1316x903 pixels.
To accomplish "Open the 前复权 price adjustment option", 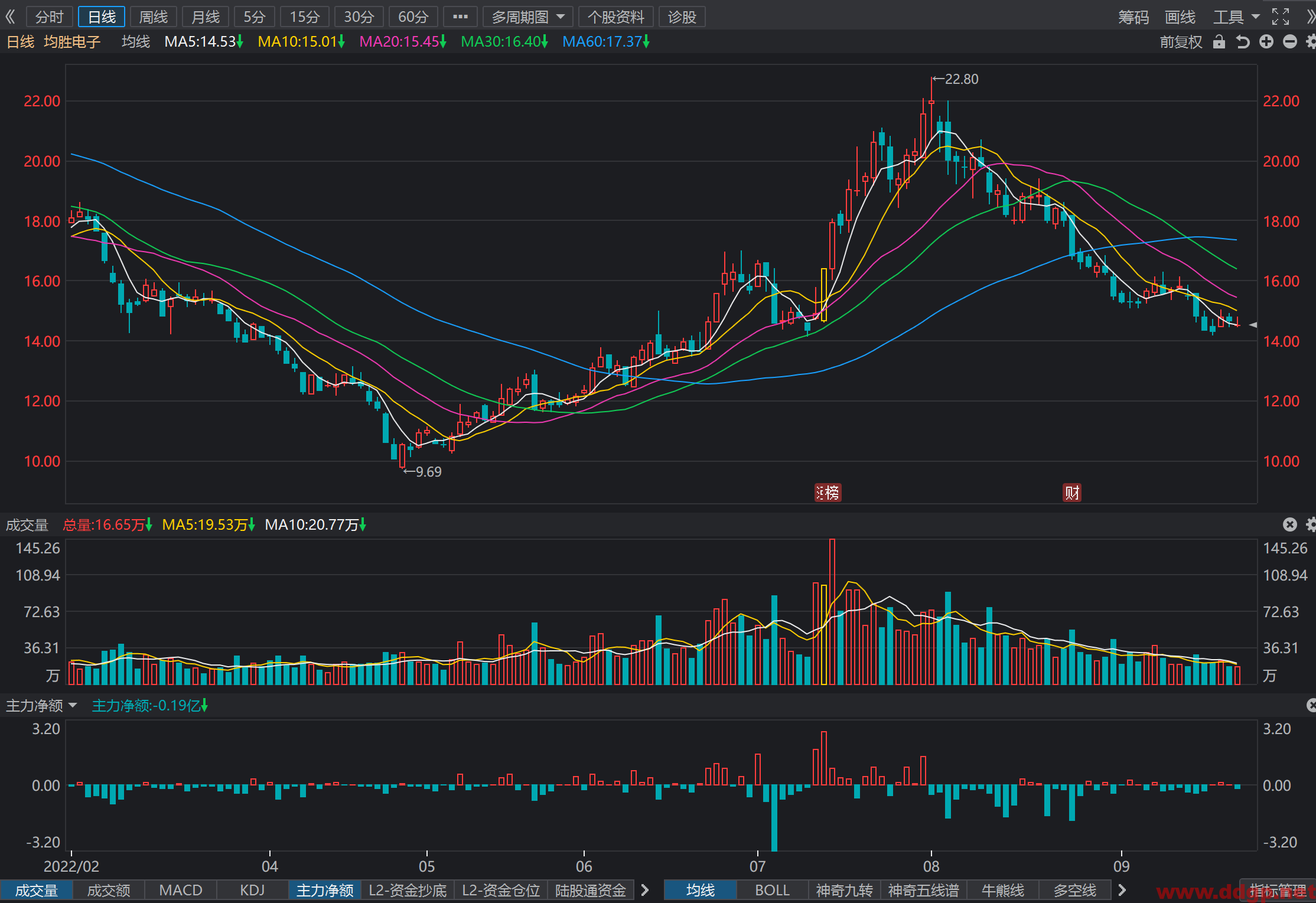I will click(x=1181, y=42).
